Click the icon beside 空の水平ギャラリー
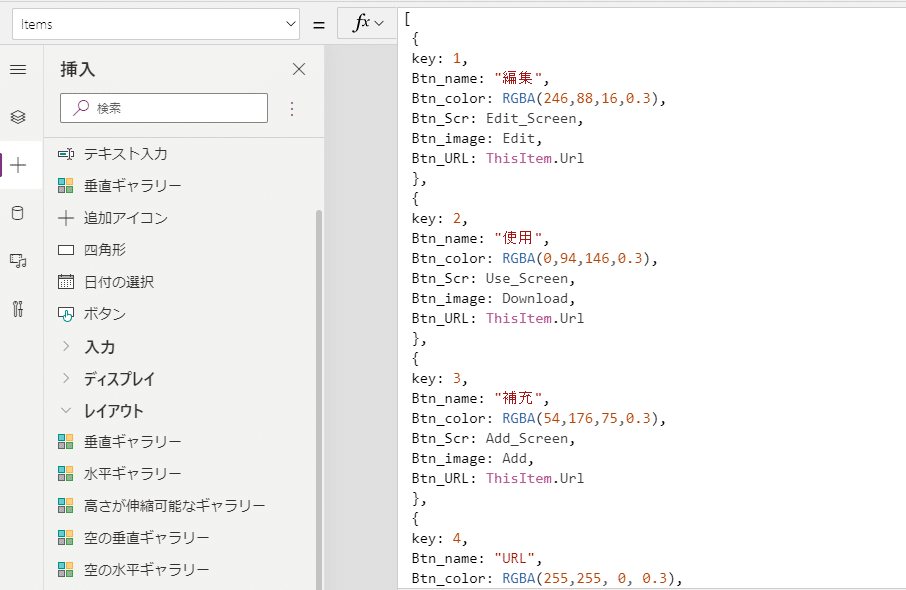Viewport: 906px width, 590px height. [66, 570]
